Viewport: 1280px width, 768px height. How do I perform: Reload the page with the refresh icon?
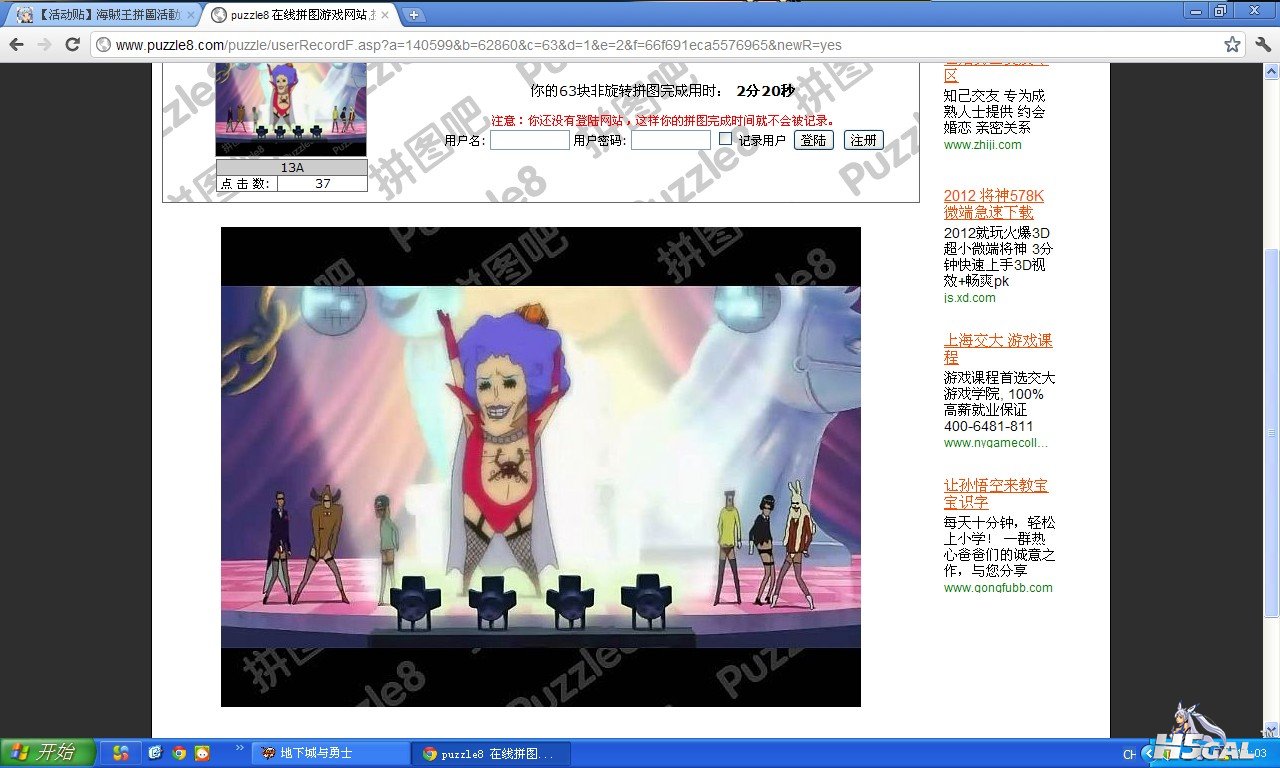click(x=72, y=45)
